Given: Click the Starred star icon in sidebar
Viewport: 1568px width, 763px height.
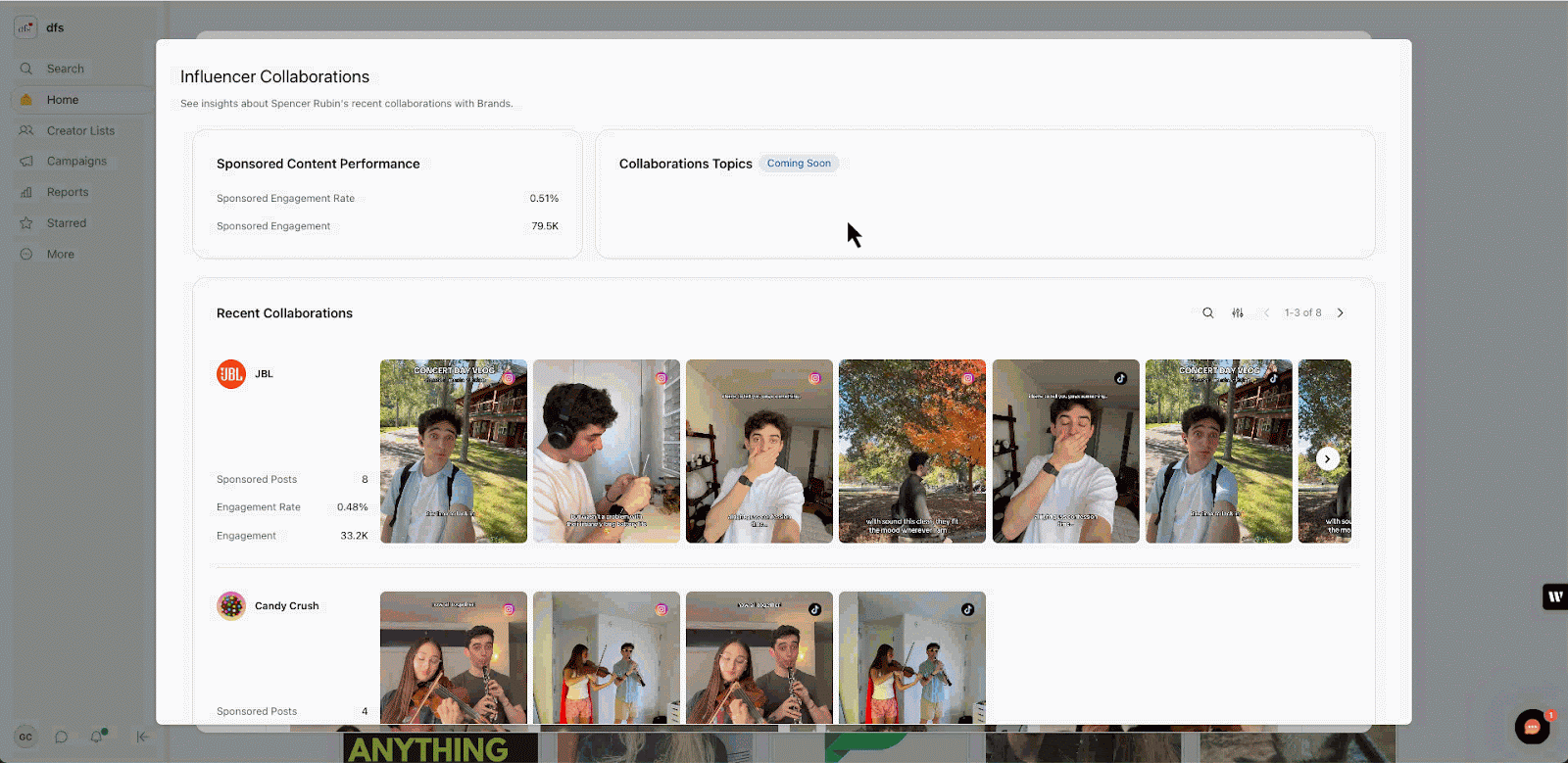Looking at the screenshot, I should point(26,223).
